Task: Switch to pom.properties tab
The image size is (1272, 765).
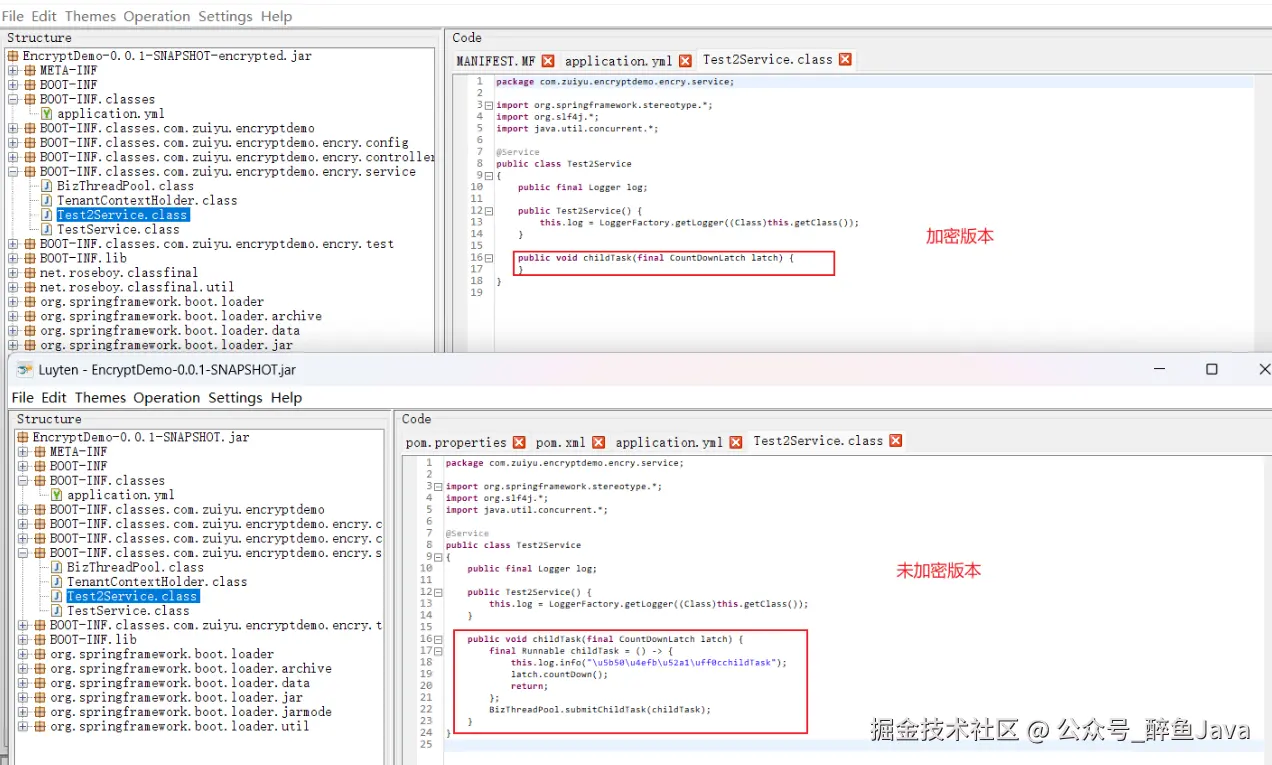Action: [456, 442]
